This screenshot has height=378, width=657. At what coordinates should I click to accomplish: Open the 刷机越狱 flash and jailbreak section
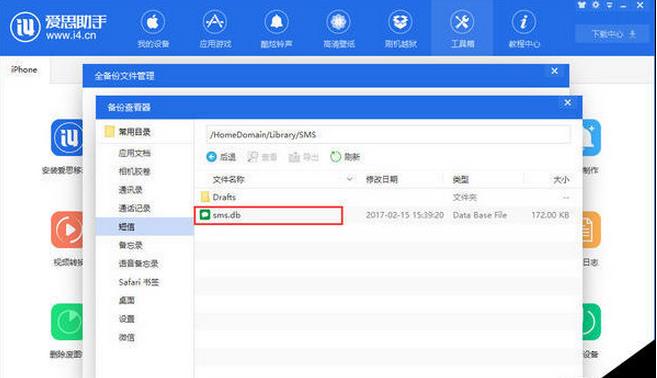click(x=401, y=28)
